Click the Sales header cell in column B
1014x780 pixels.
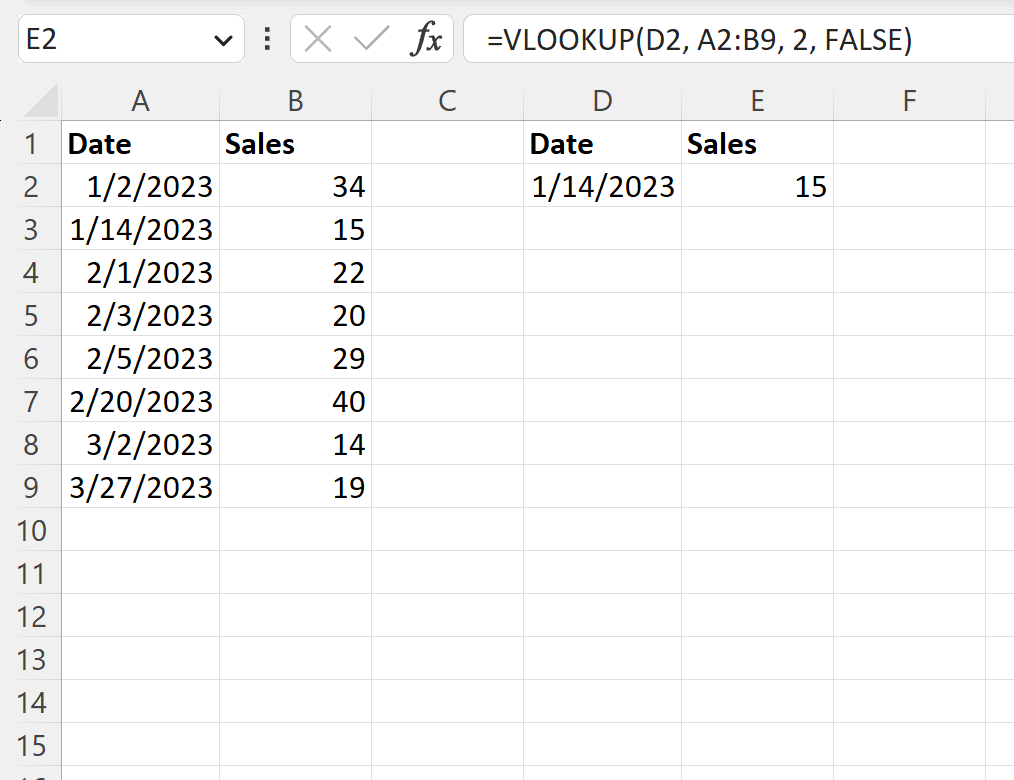click(295, 143)
